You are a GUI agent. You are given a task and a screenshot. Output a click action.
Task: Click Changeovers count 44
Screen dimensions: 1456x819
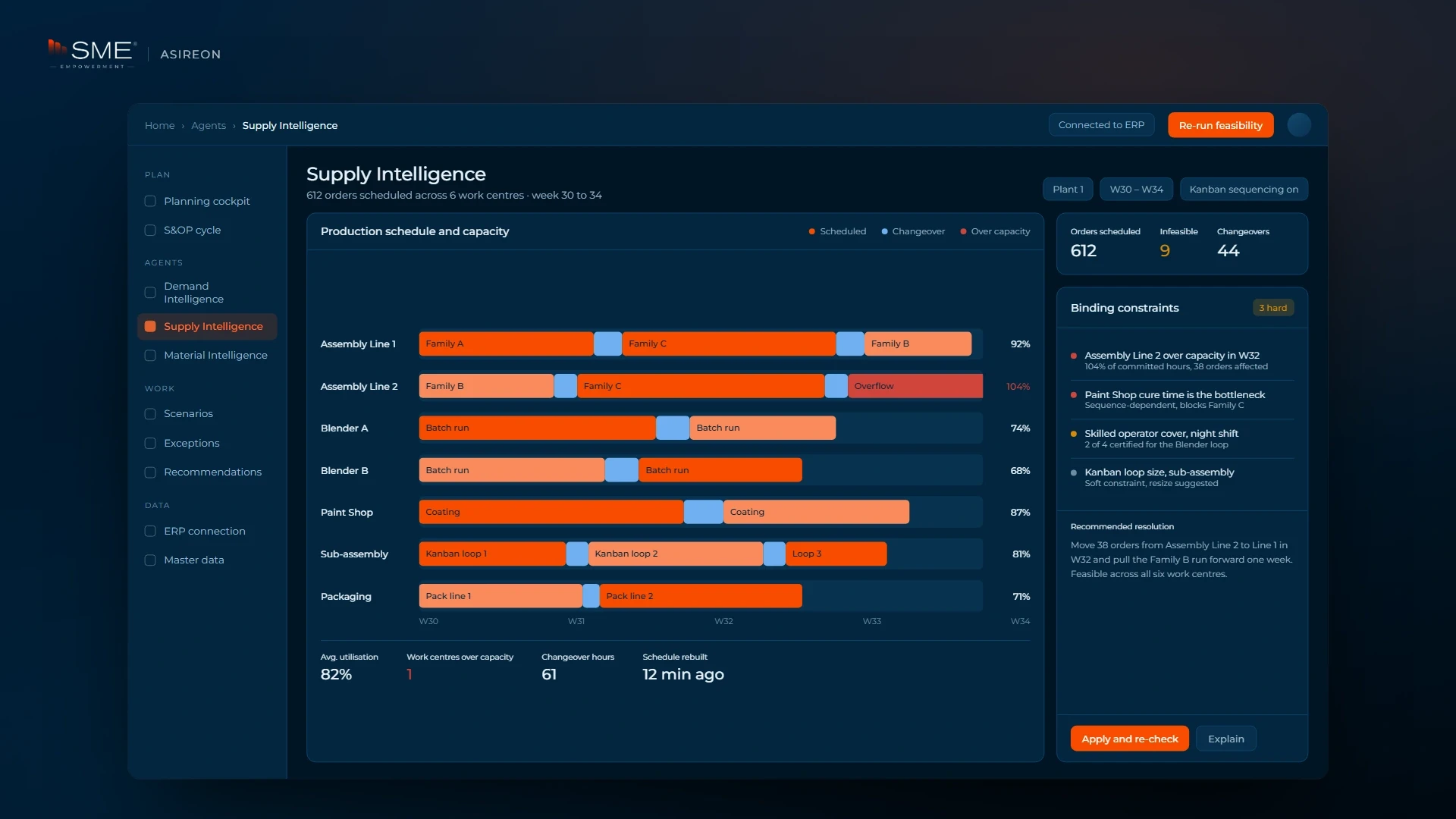pyautogui.click(x=1228, y=251)
